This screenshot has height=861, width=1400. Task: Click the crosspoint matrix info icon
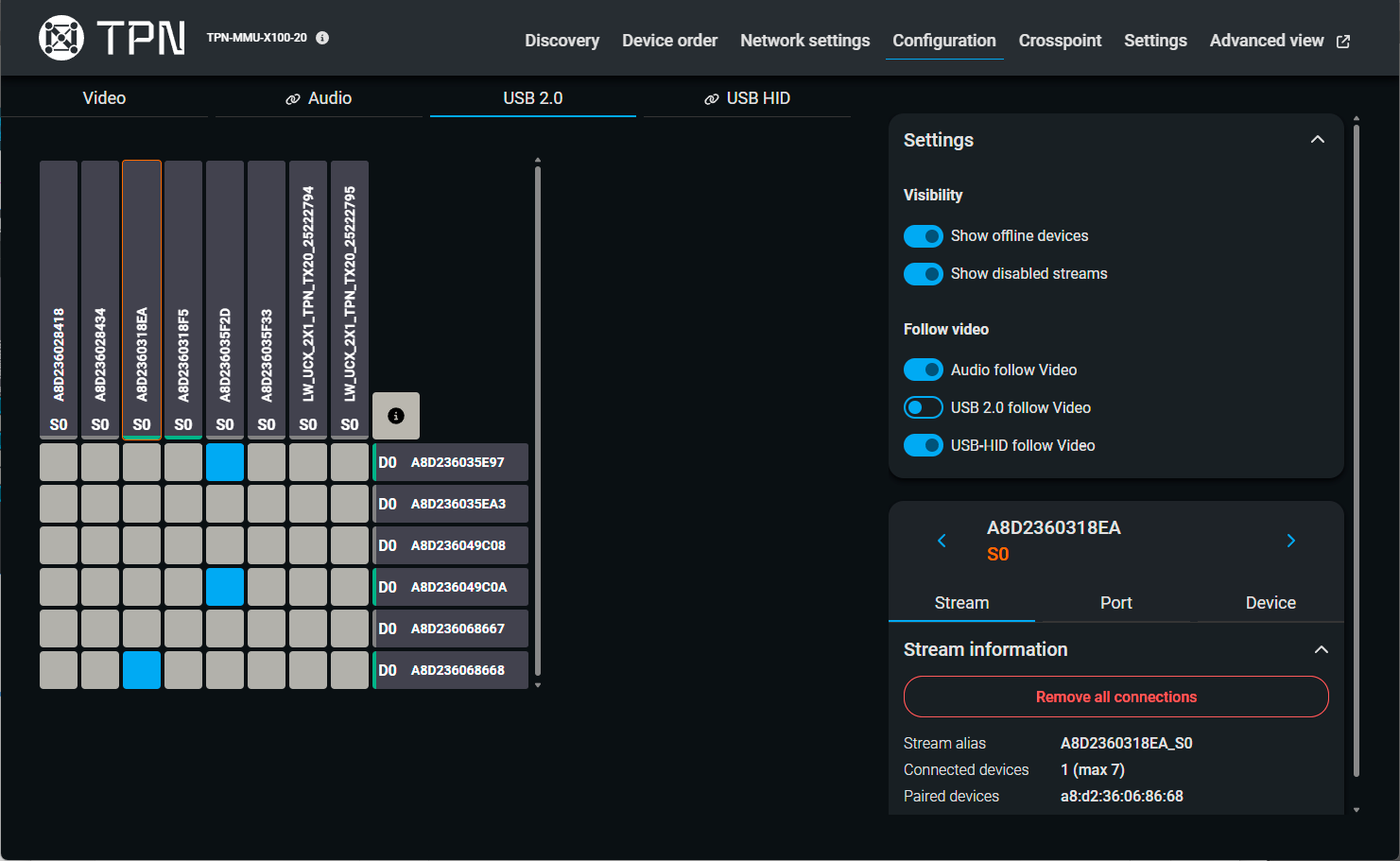(396, 416)
